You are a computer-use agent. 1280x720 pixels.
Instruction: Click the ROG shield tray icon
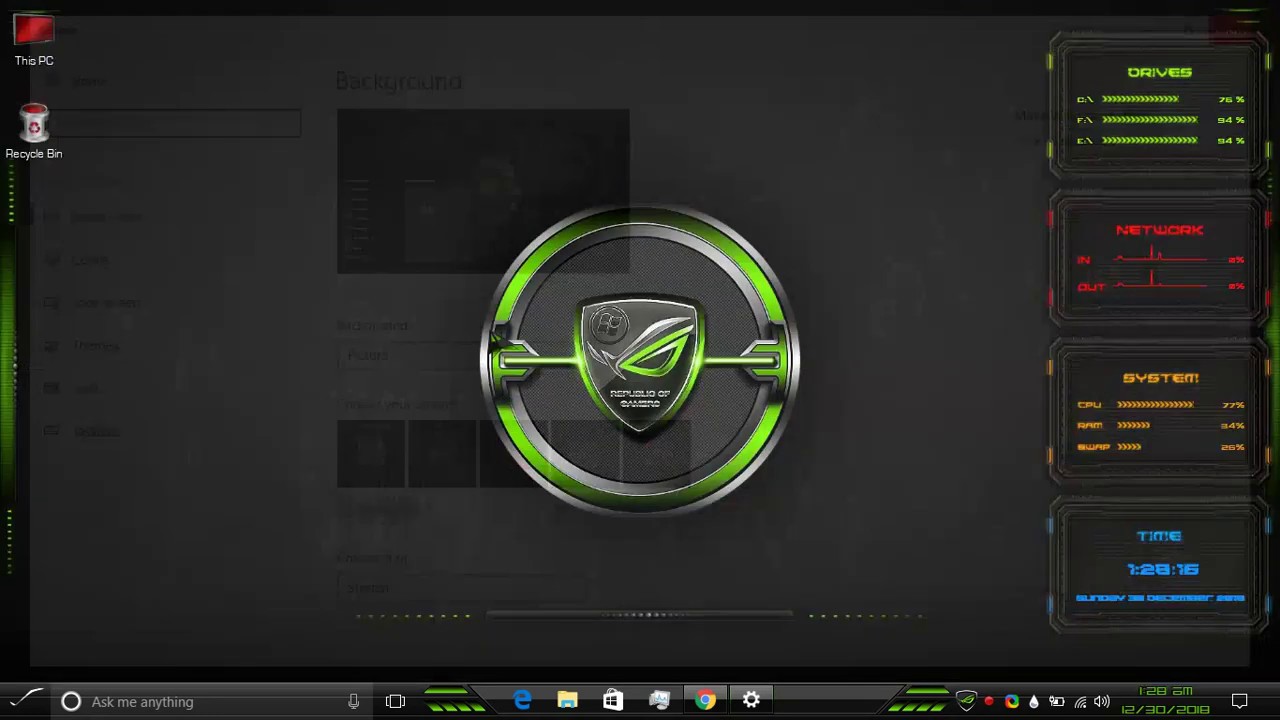point(966,701)
